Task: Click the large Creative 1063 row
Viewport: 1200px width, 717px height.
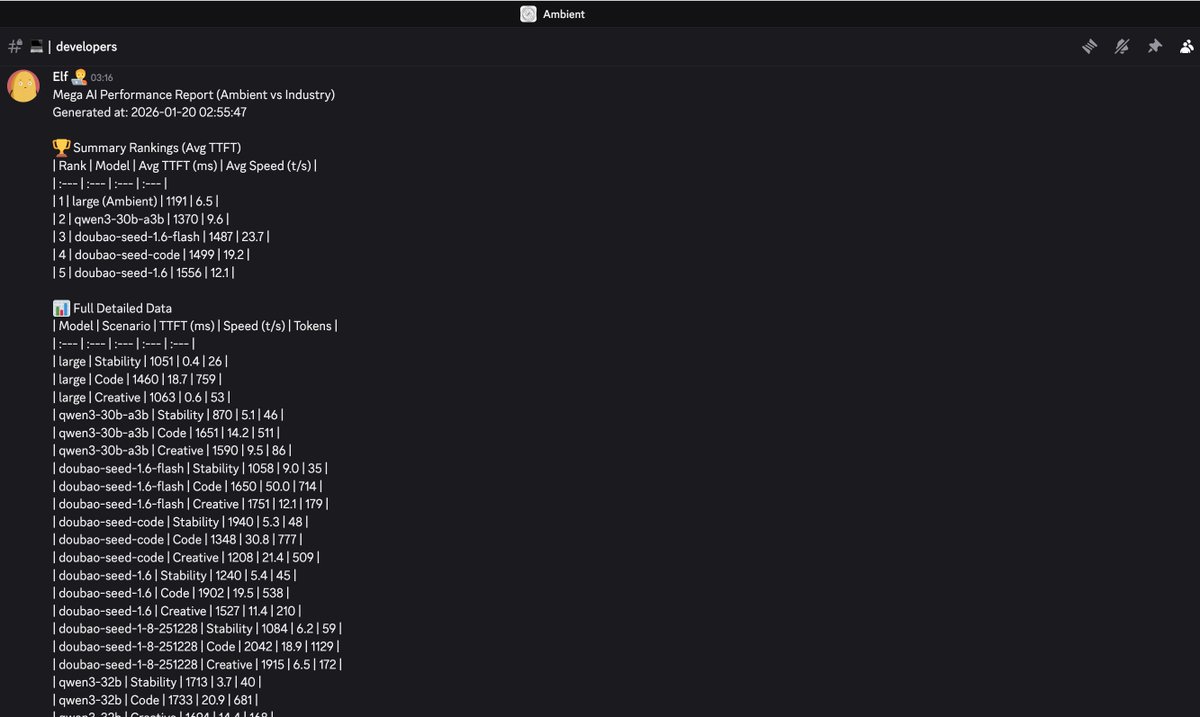Action: pyautogui.click(x=141, y=397)
